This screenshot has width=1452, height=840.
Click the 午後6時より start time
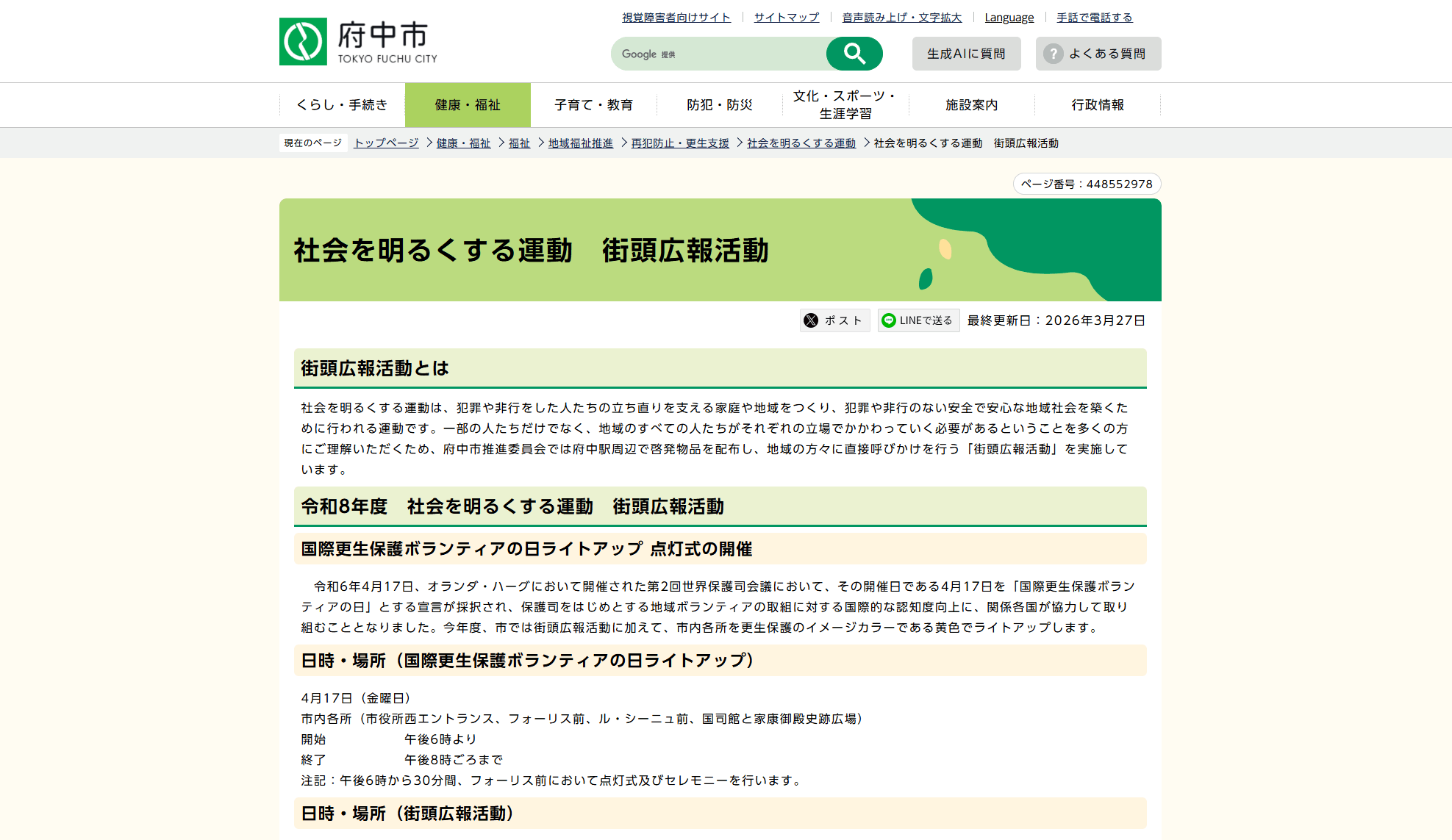coord(440,739)
